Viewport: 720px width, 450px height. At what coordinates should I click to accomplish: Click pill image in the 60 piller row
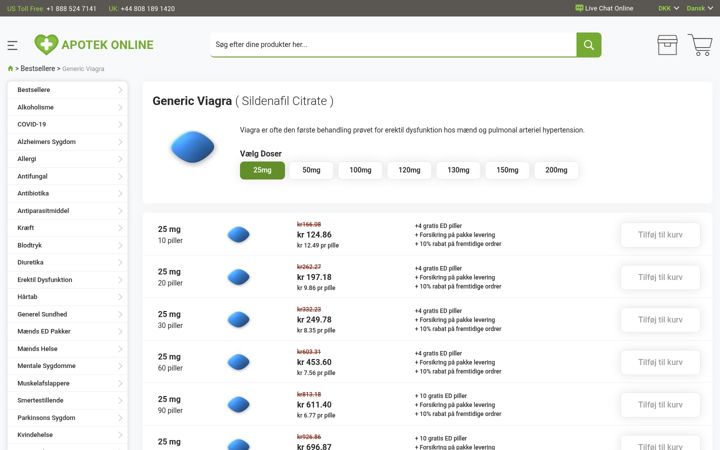click(238, 362)
